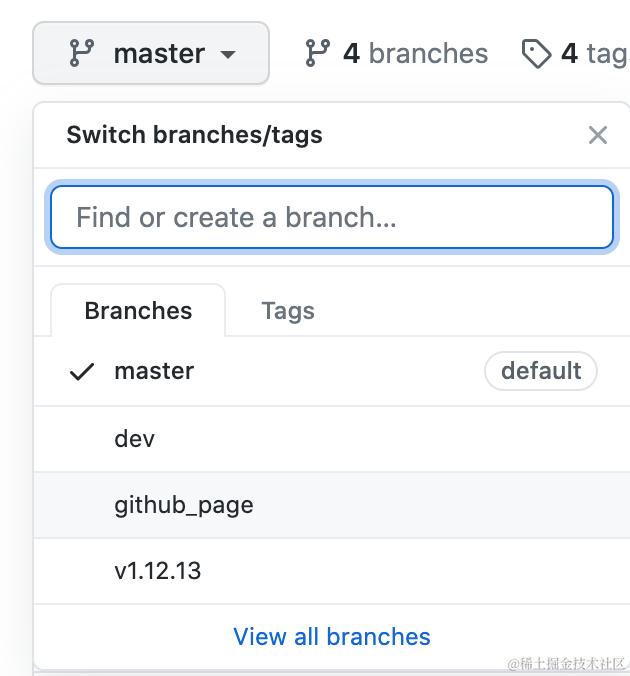Click the watermark text at bottom right

tap(566, 664)
